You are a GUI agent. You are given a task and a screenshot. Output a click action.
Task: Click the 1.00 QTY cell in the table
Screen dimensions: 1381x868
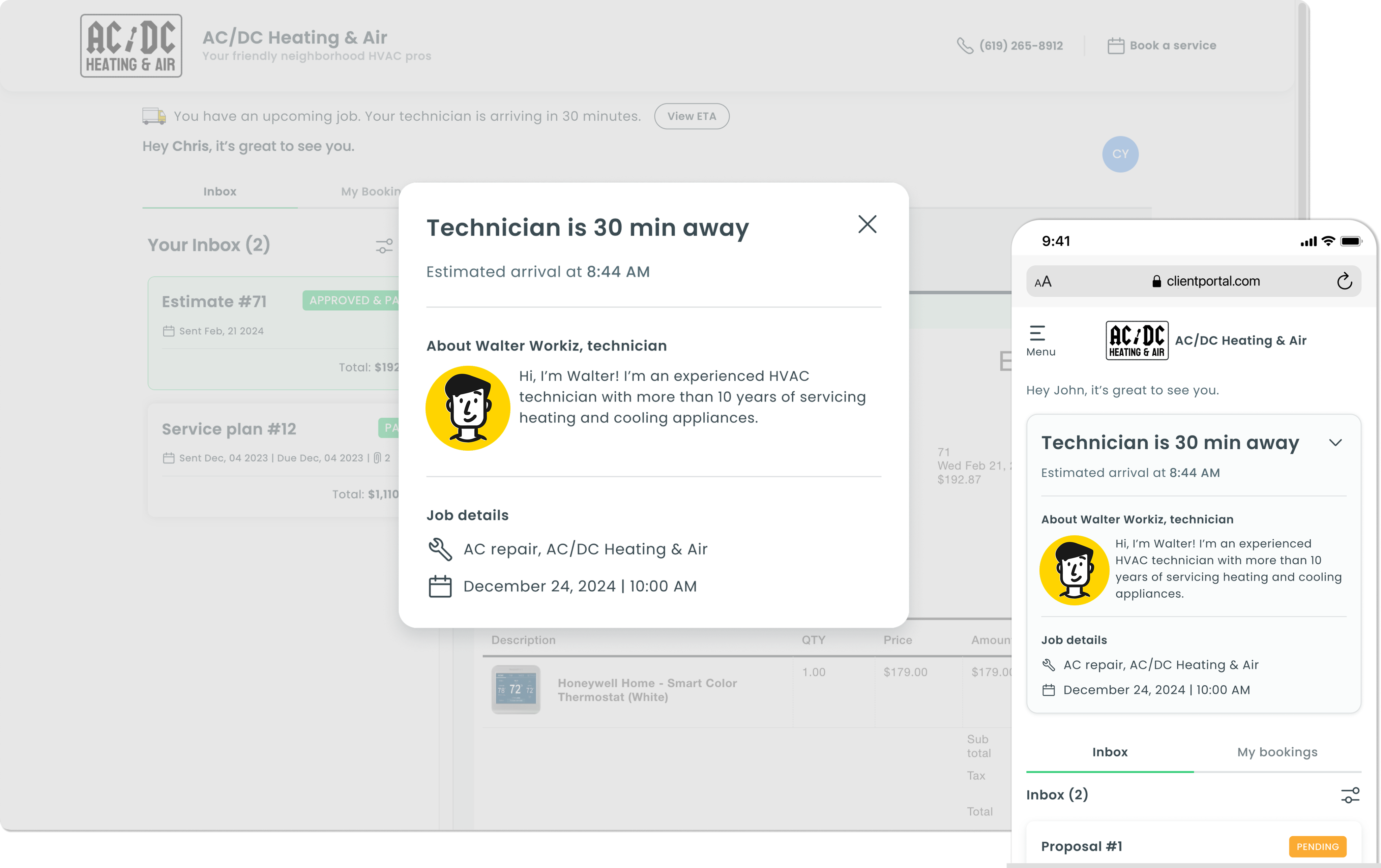point(813,672)
